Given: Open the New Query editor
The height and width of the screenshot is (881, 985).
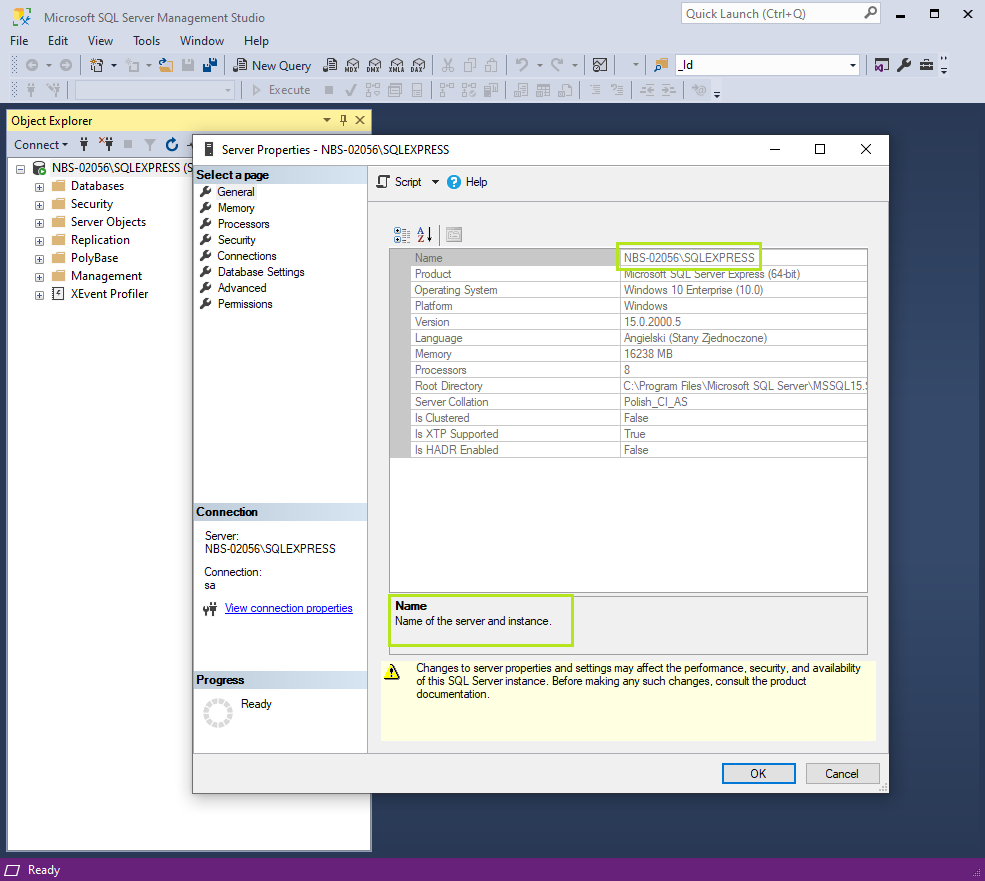Looking at the screenshot, I should [x=272, y=64].
